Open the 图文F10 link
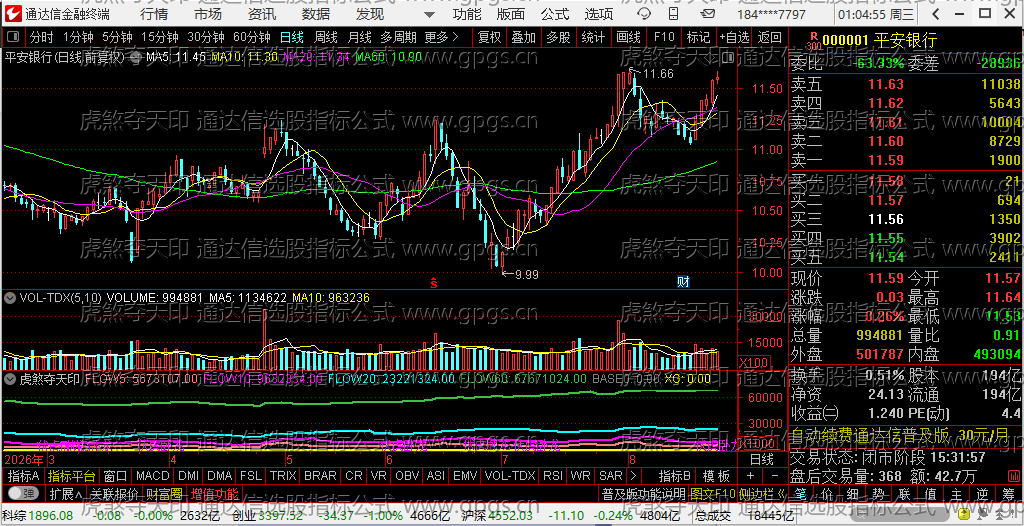 coord(712,493)
